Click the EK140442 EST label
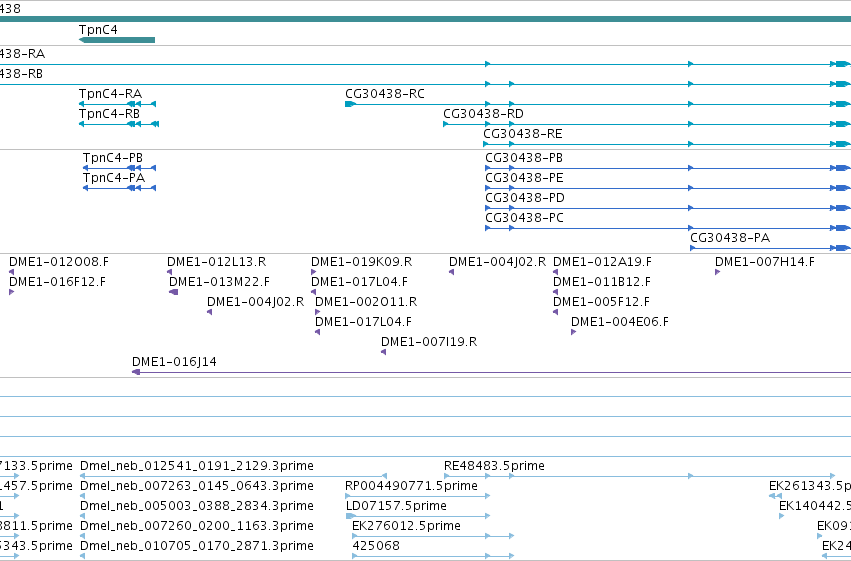Image resolution: width=851 pixels, height=561 pixels. [815, 506]
